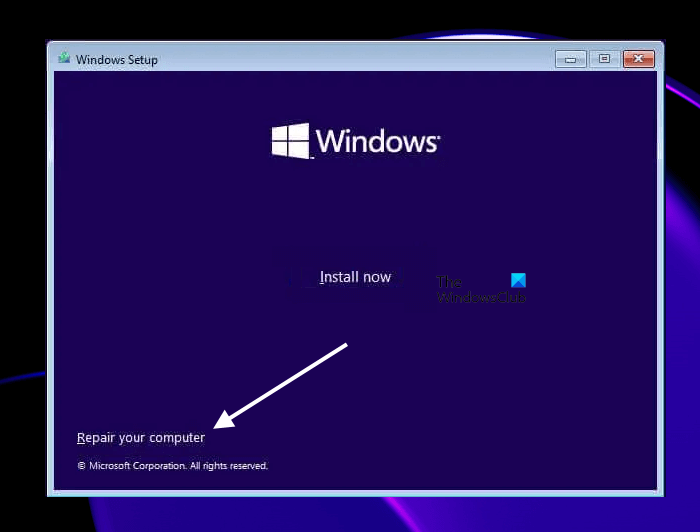
Task: Click the Microsoft Corporation copyright text
Action: pyautogui.click(x=172, y=466)
